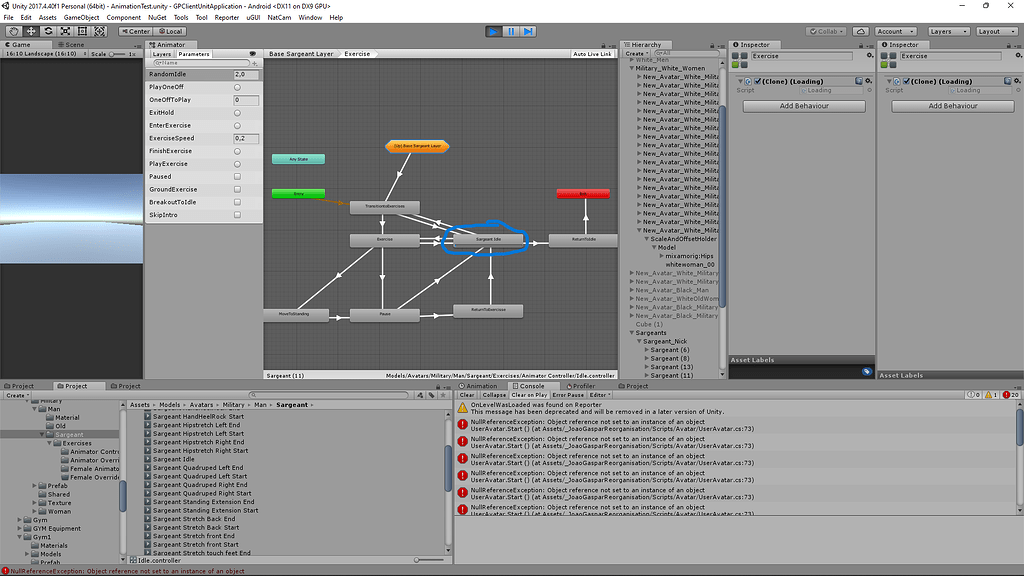Select the Scale tool
The image size is (1024, 576).
(66, 31)
